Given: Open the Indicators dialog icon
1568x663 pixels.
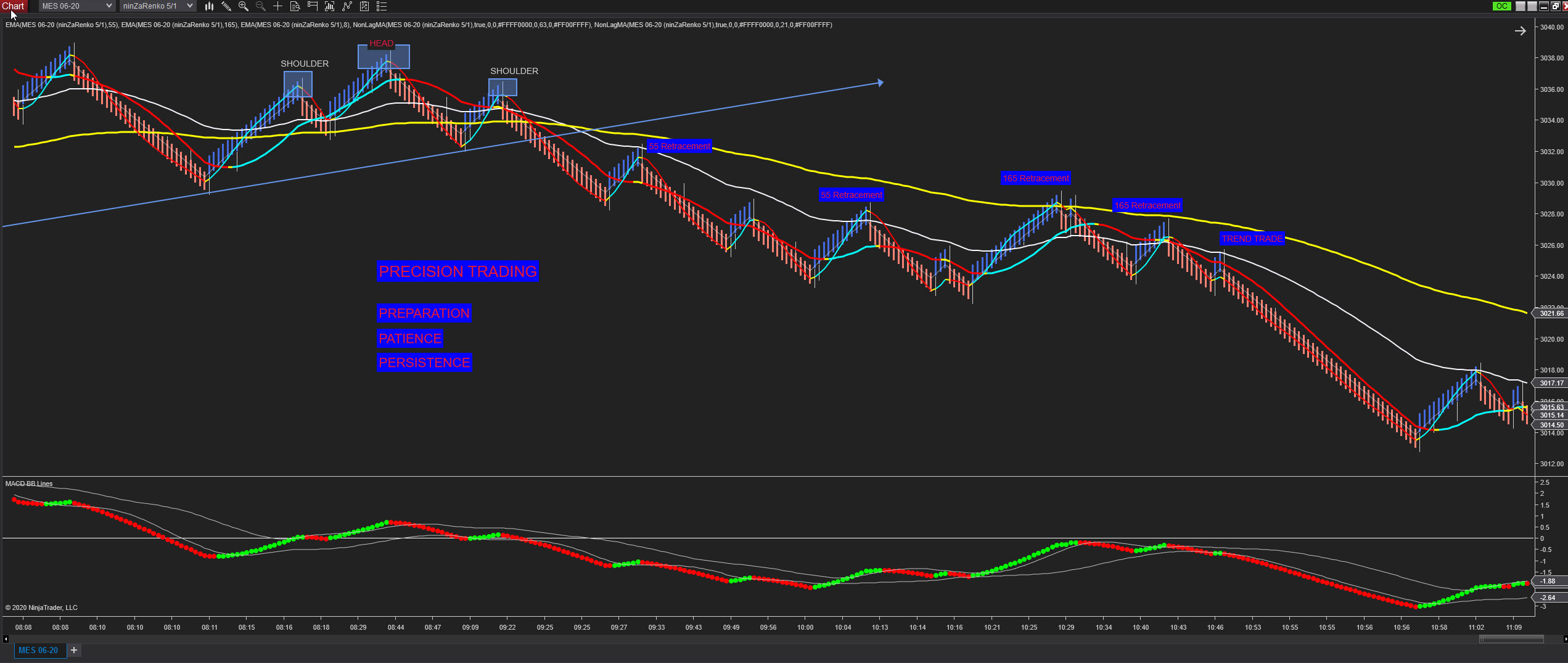Looking at the screenshot, I should (x=330, y=6).
